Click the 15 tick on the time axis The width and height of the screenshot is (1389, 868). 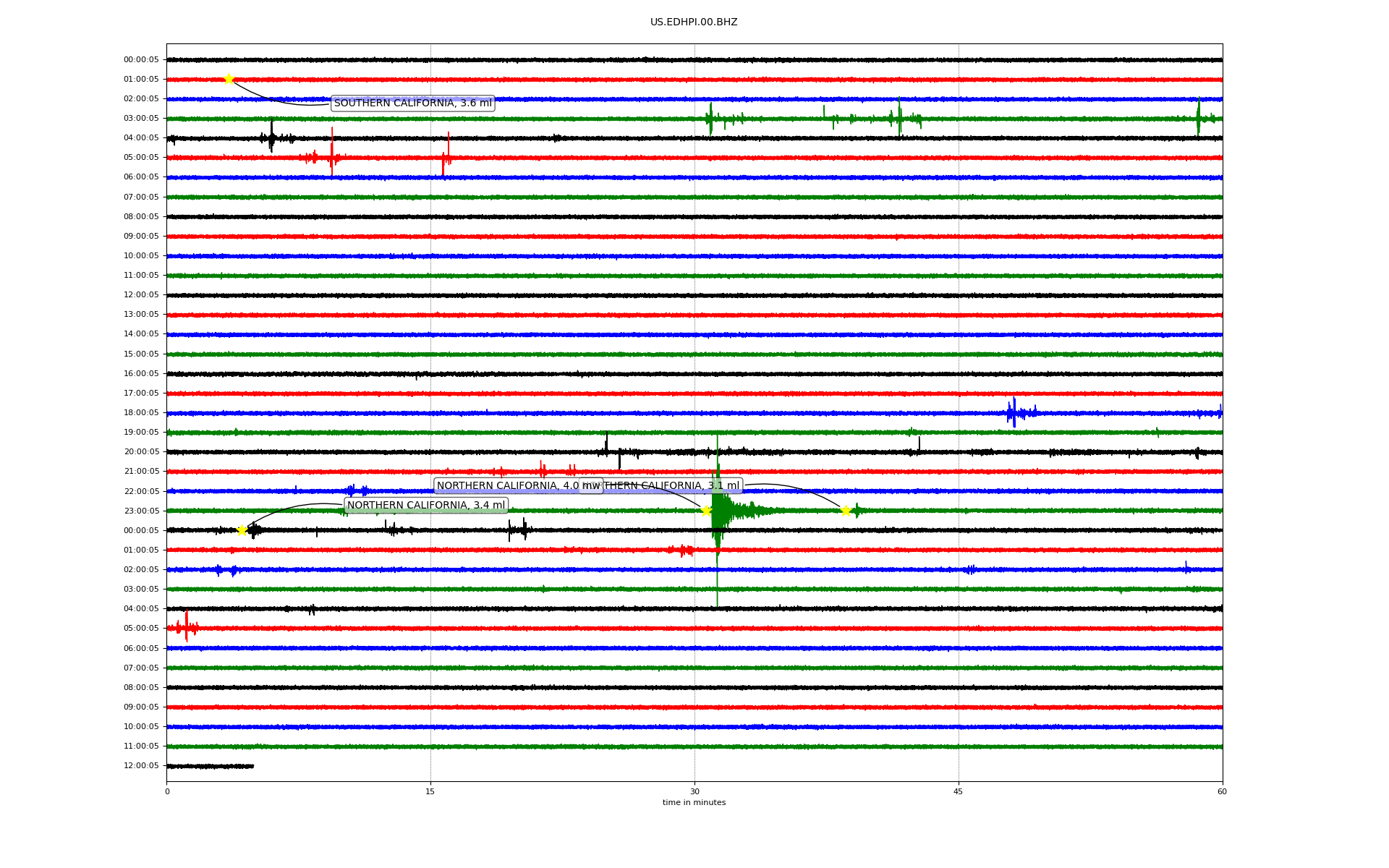click(430, 791)
